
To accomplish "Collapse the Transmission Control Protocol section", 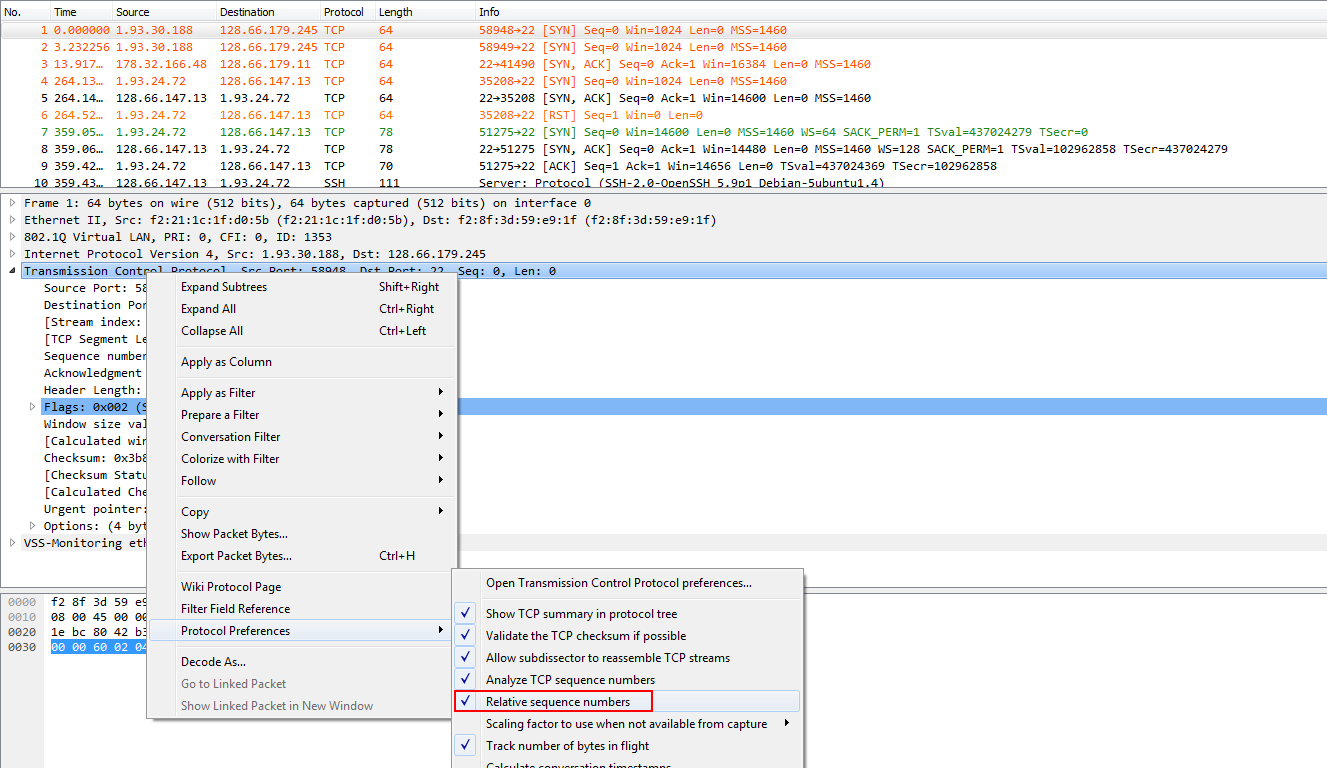I will (x=11, y=270).
